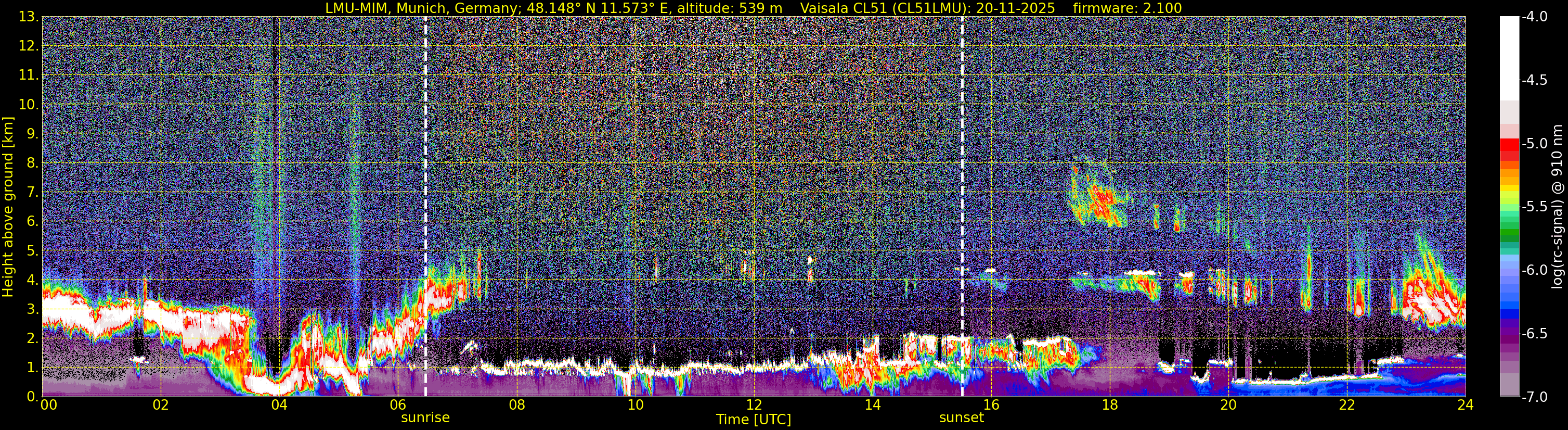This screenshot has width=1568, height=430.
Task: Click the height axis tick label '0.'
Action: click(33, 397)
